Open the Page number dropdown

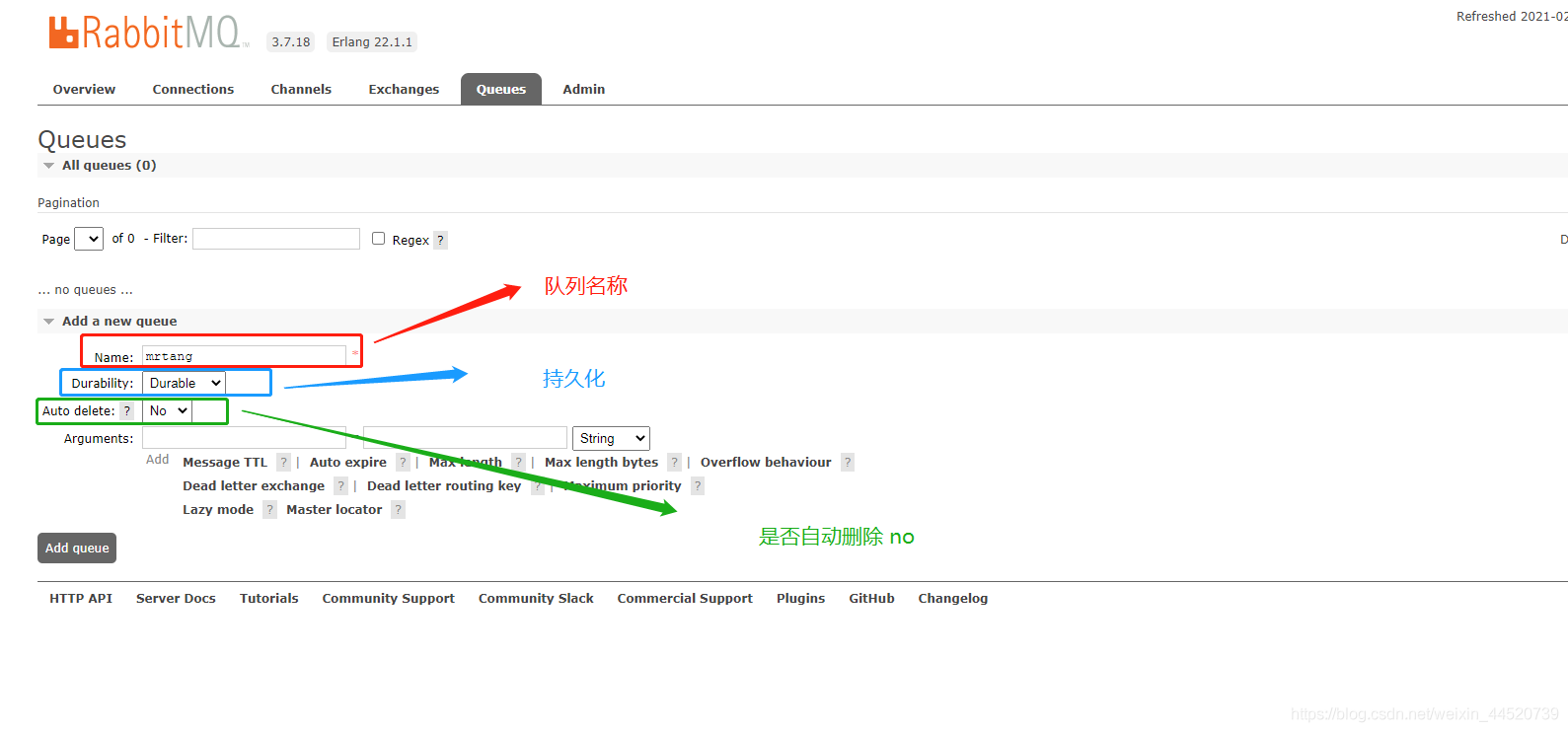[89, 239]
